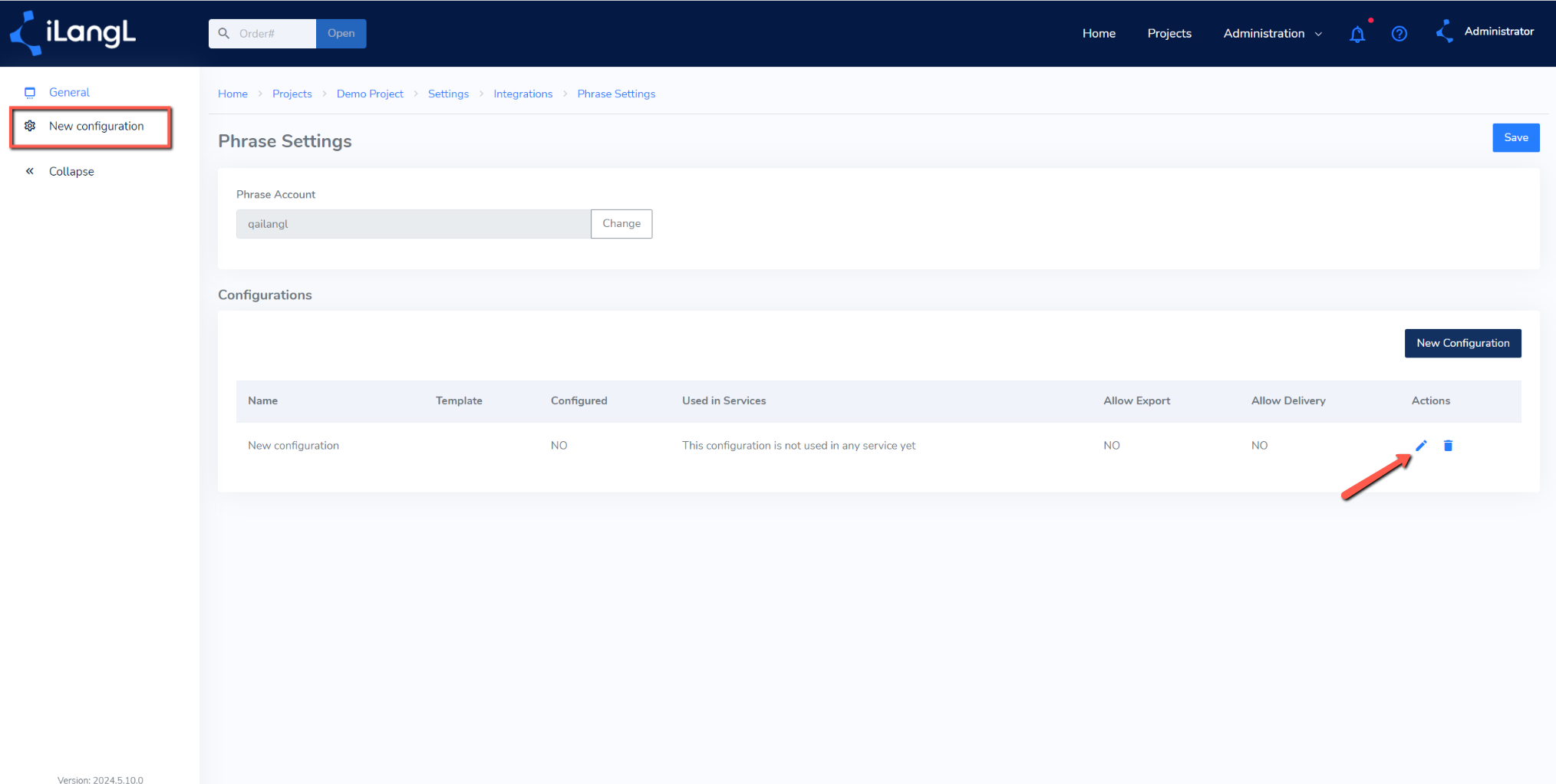Image resolution: width=1556 pixels, height=784 pixels.
Task: Follow the Demo Project breadcrumb
Action: [370, 94]
